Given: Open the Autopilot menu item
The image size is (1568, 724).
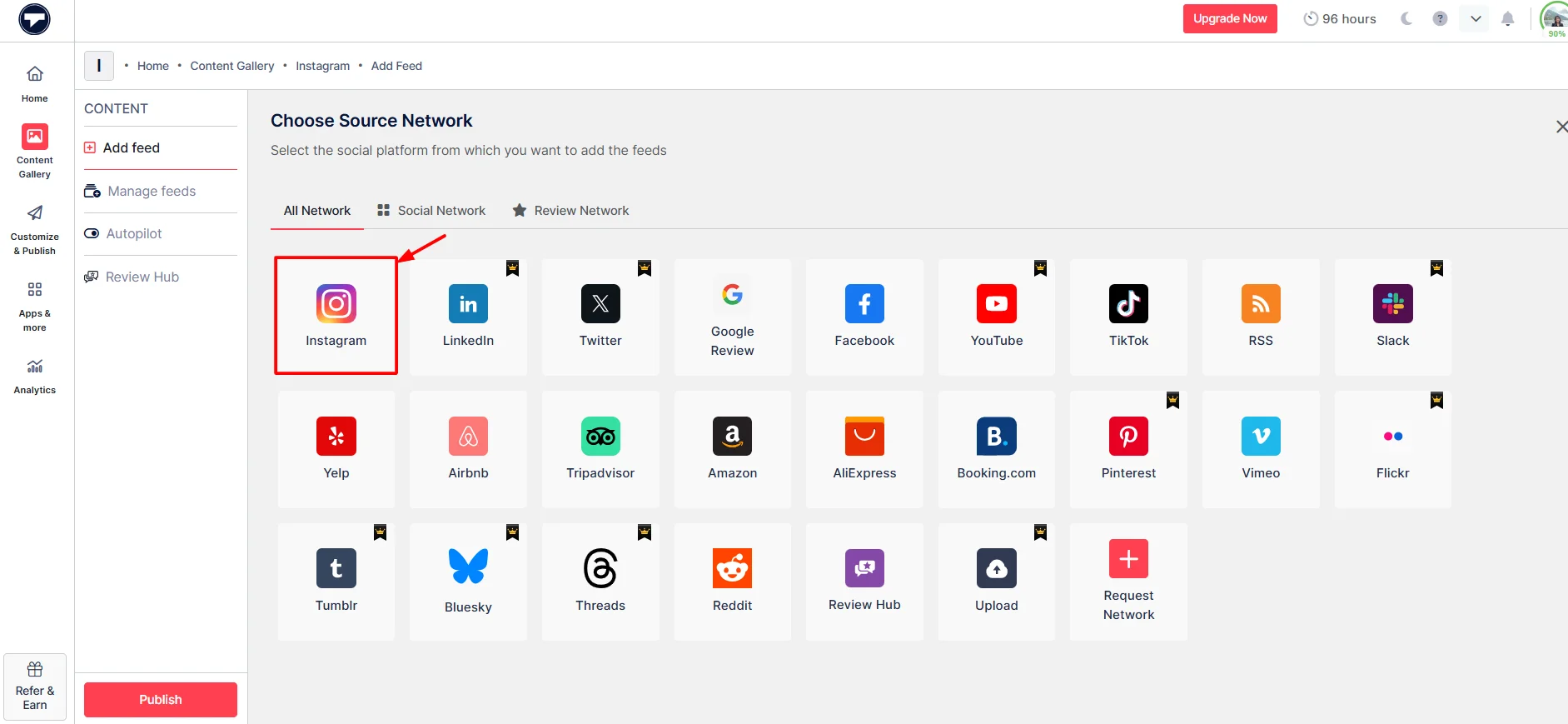Looking at the screenshot, I should [x=161, y=233].
